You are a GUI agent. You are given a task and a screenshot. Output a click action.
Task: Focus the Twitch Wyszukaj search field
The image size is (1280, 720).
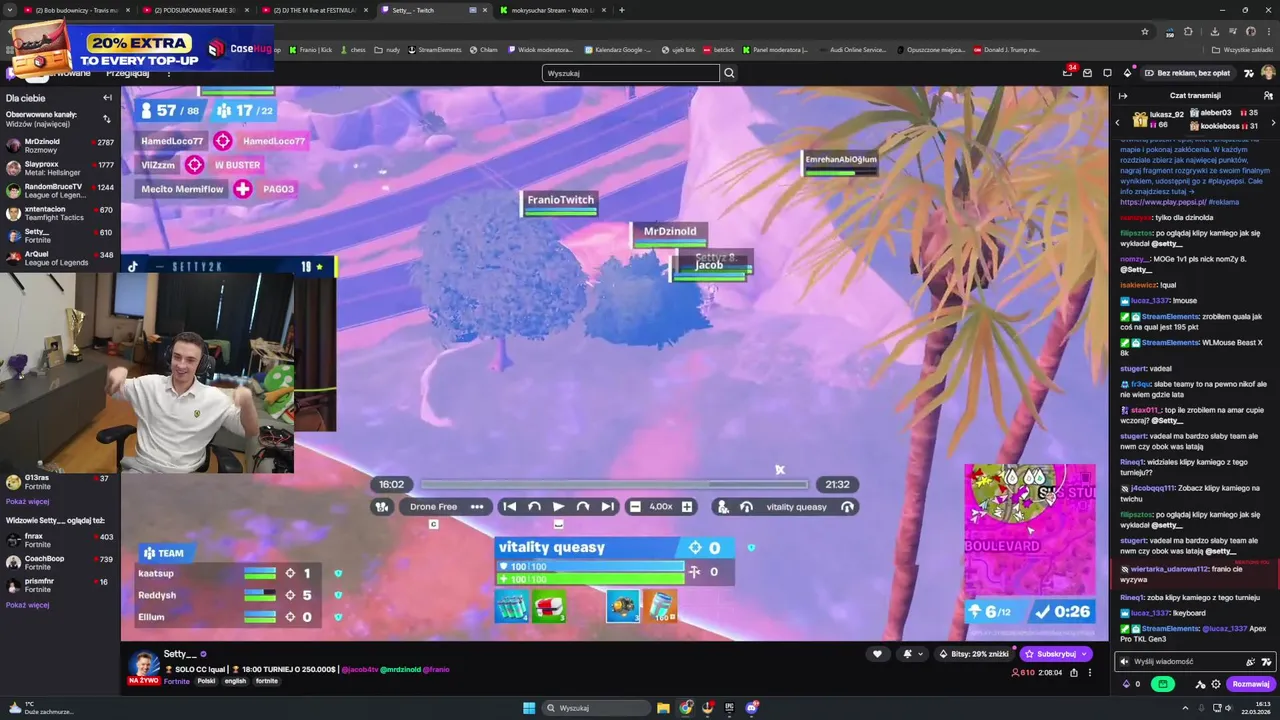[x=630, y=73]
